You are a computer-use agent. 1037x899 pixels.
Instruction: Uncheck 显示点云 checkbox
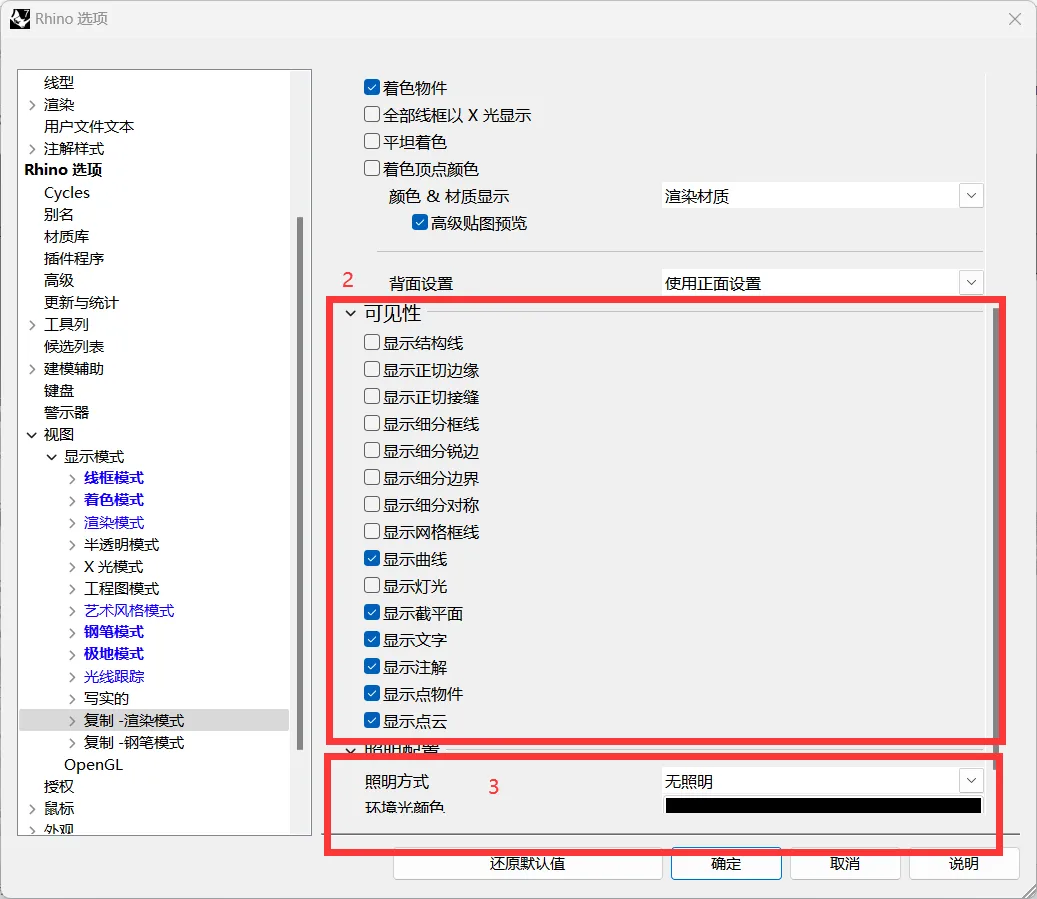tap(372, 720)
